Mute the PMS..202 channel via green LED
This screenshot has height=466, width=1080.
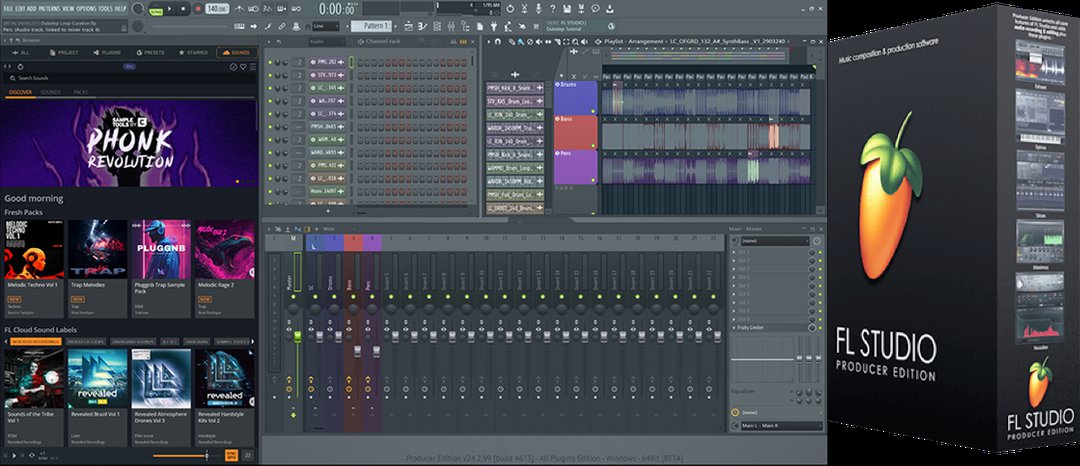tap(270, 62)
